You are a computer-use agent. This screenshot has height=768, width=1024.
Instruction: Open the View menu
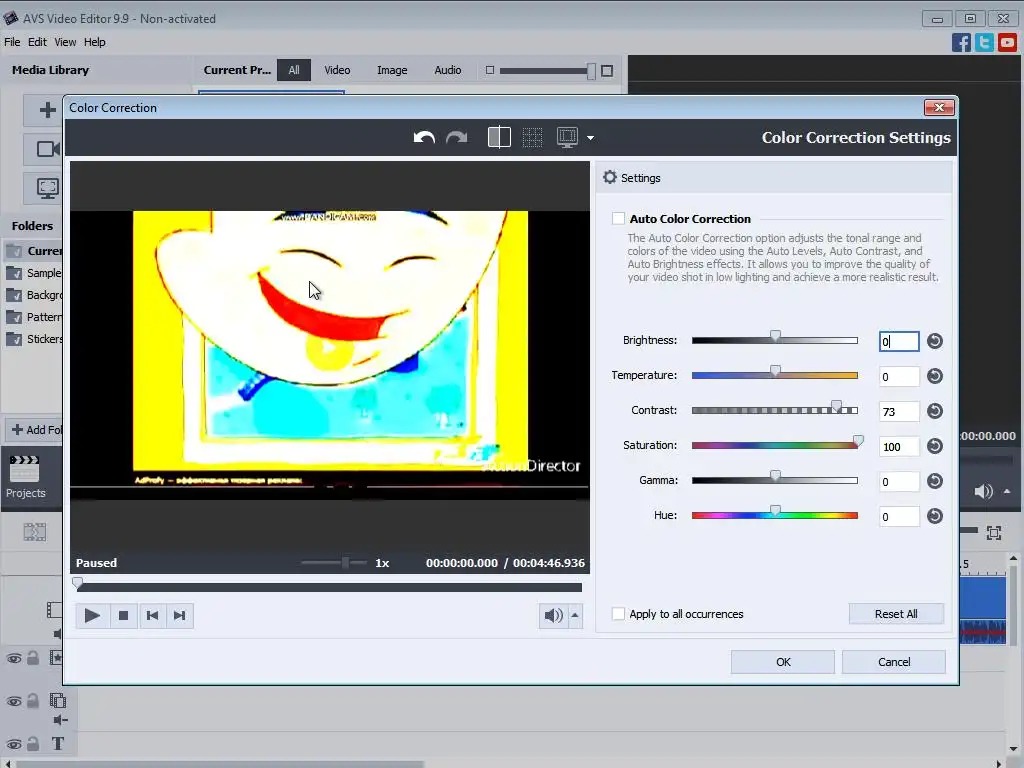[x=65, y=42]
